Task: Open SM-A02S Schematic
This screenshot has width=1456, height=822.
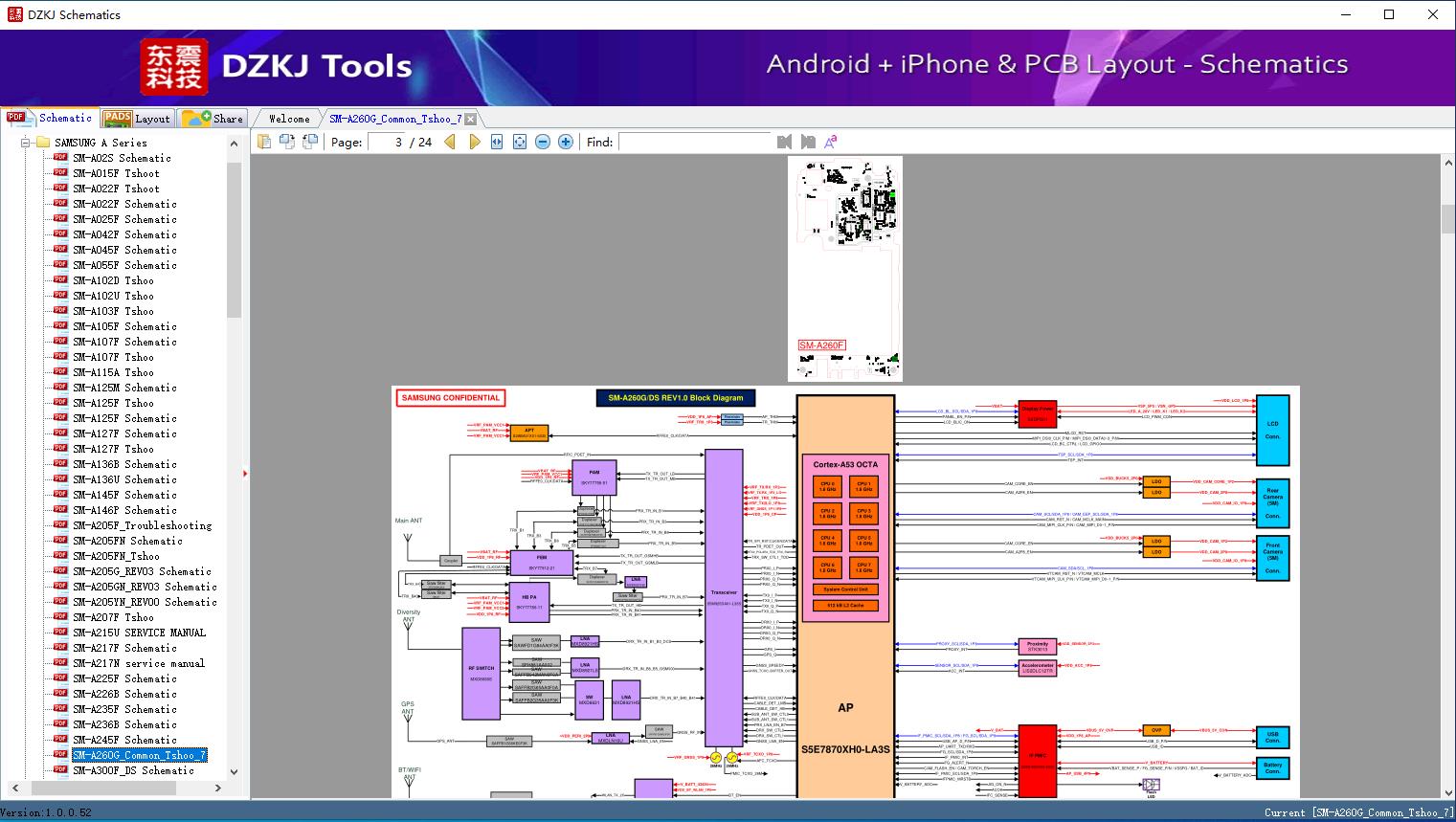Action: [x=122, y=158]
